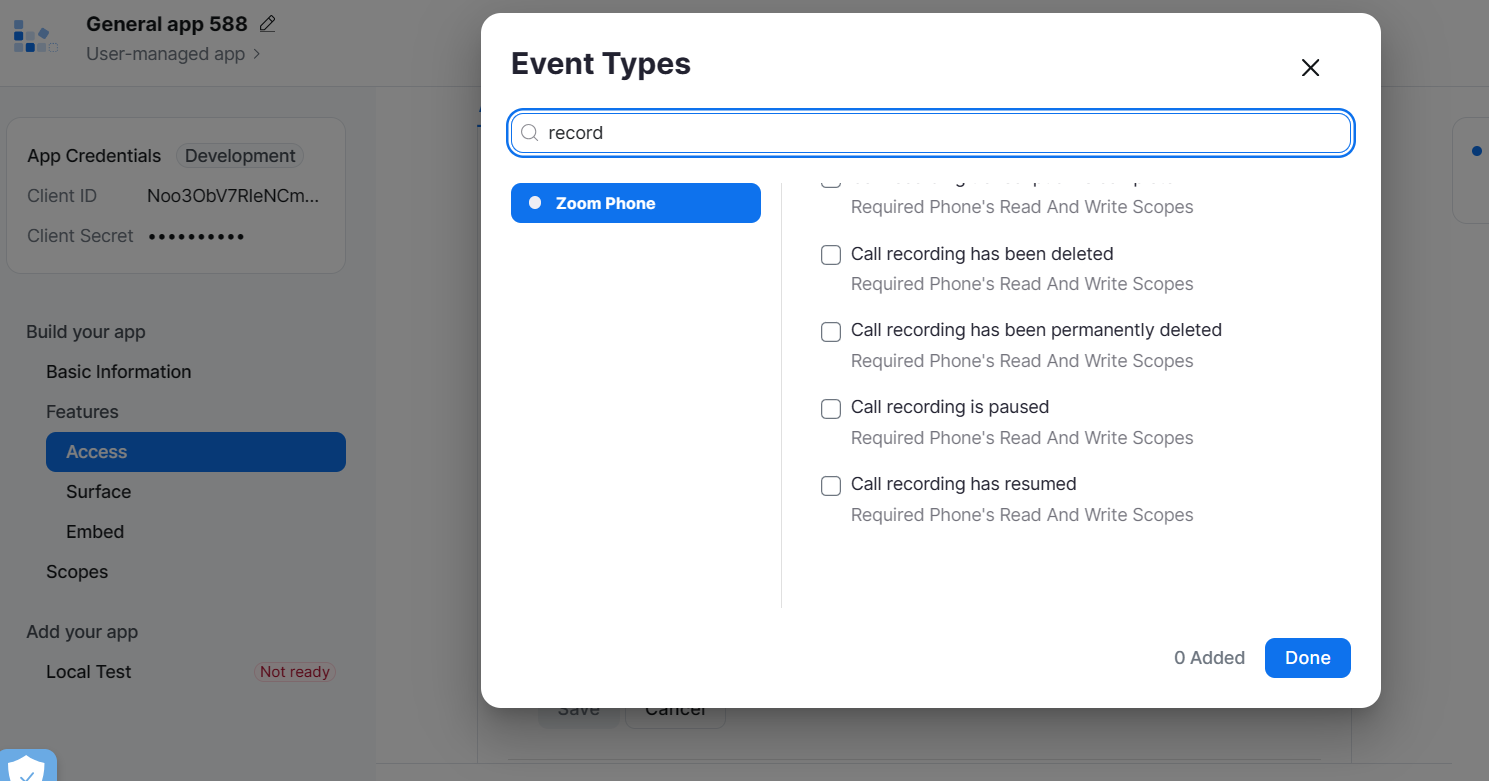Image resolution: width=1489 pixels, height=781 pixels.
Task: Open Basic Information in the sidebar
Action: [118, 372]
